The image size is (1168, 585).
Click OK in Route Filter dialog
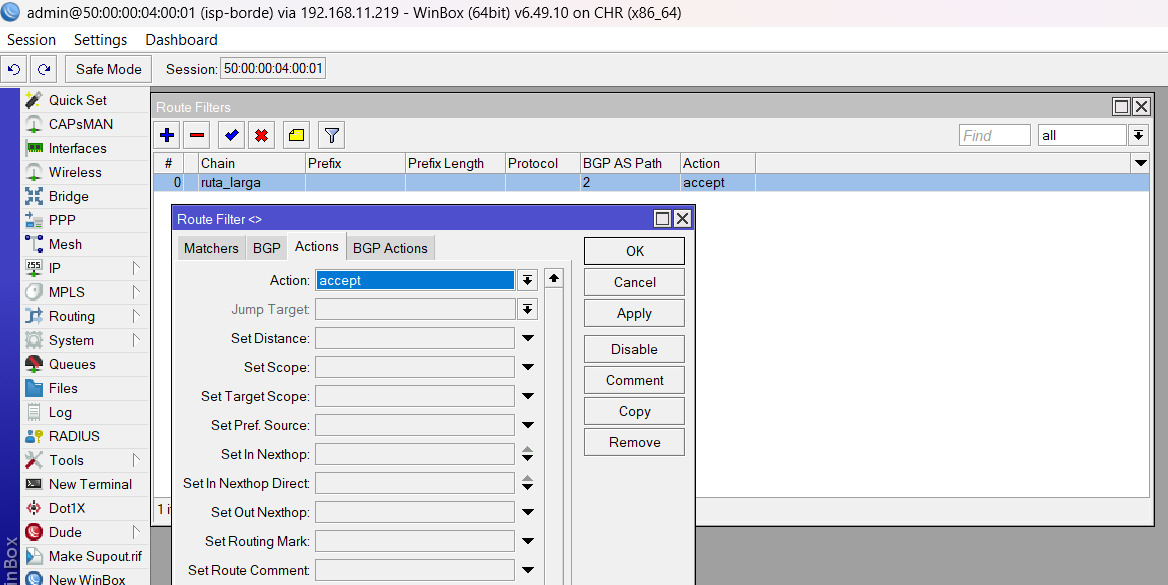[634, 251]
